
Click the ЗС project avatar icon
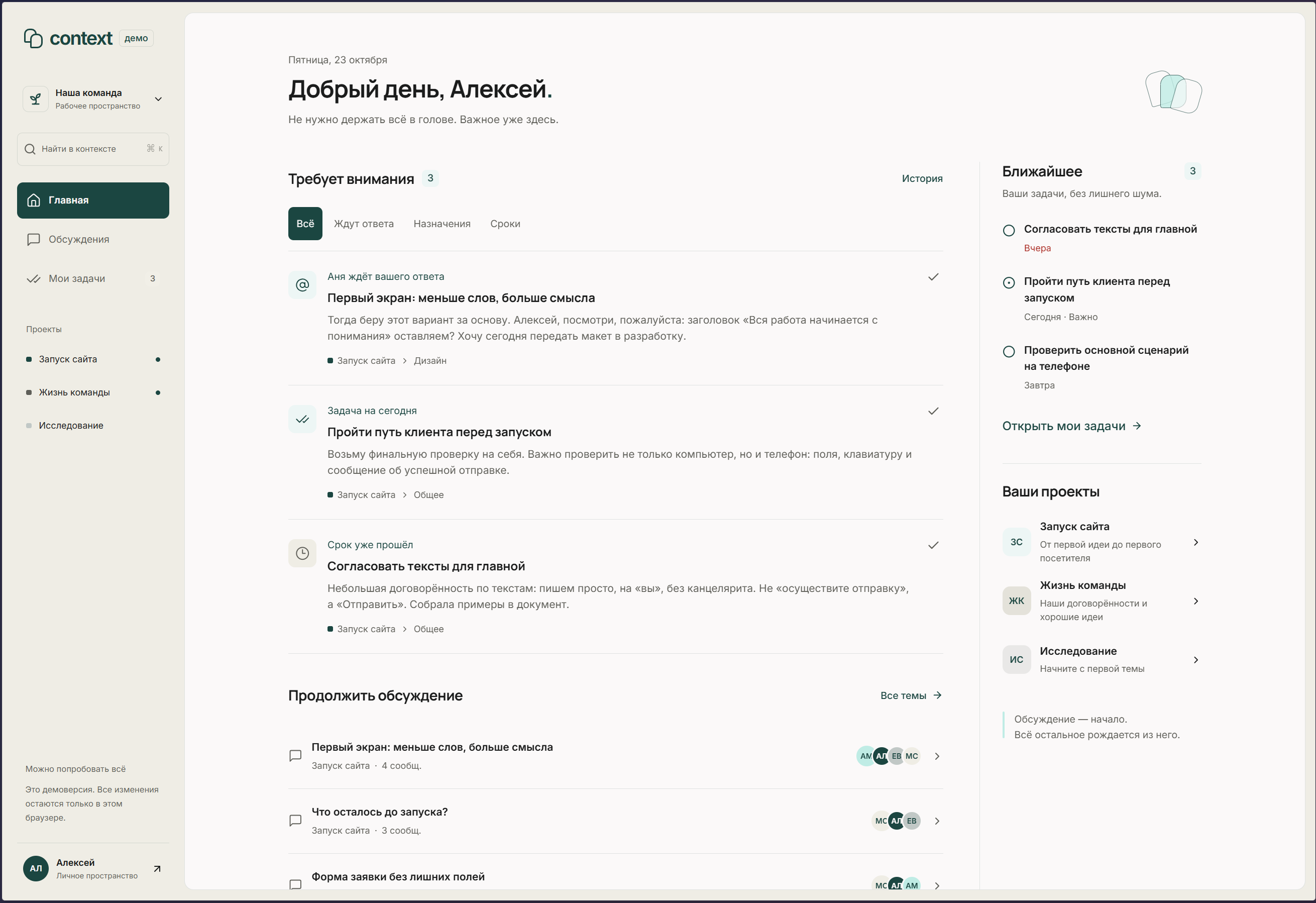(1017, 542)
